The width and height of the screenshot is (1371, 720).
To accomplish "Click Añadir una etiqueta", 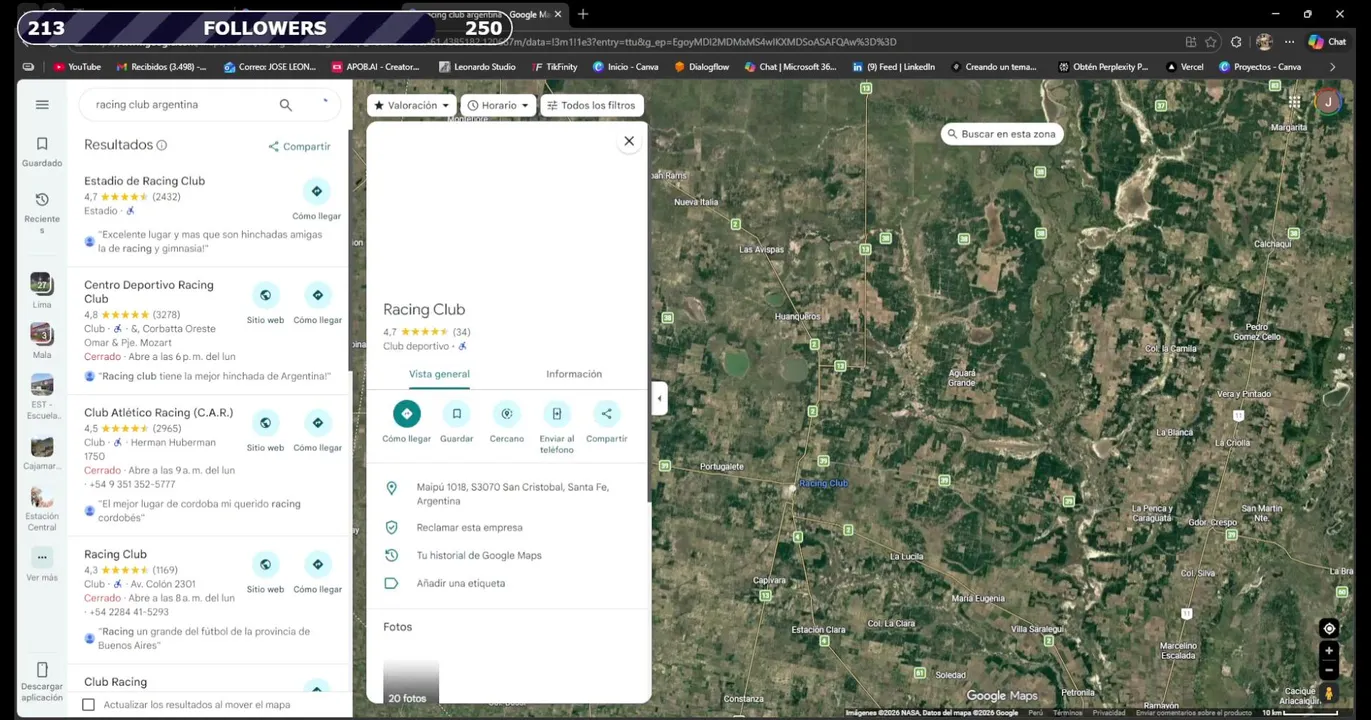I will (x=508, y=583).
